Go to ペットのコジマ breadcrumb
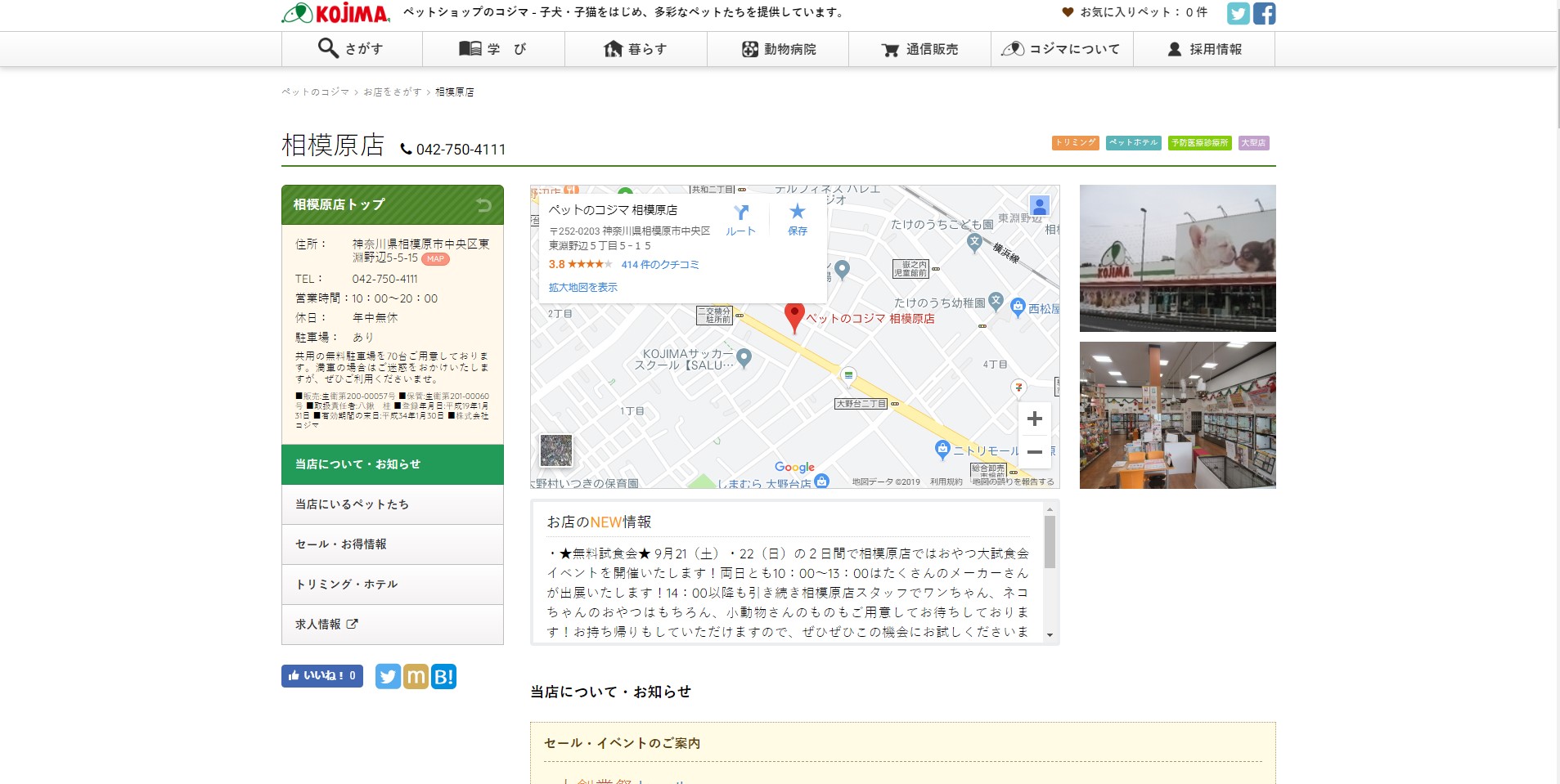The height and width of the screenshot is (784, 1560). point(315,92)
